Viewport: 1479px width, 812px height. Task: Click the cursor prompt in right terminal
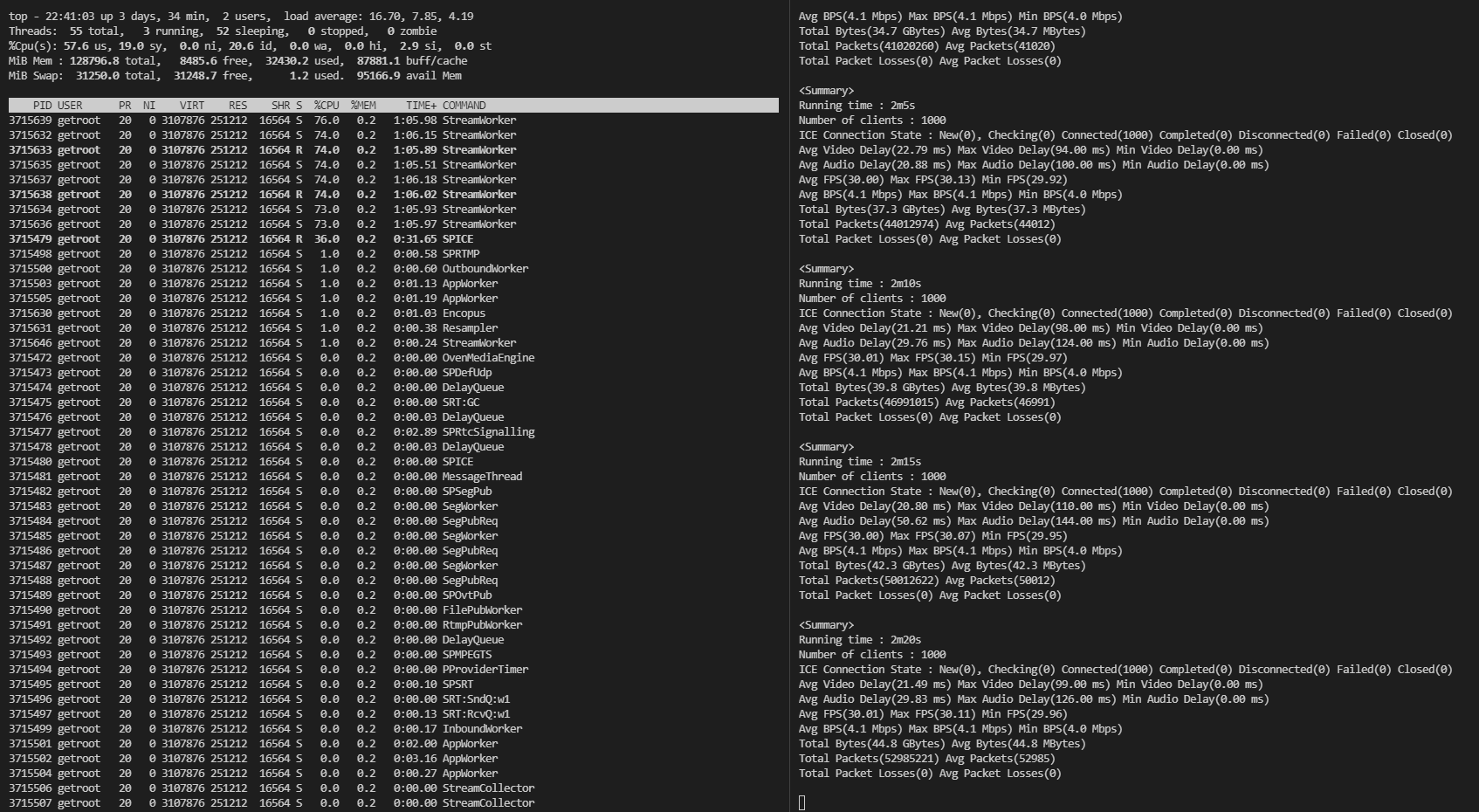[802, 802]
